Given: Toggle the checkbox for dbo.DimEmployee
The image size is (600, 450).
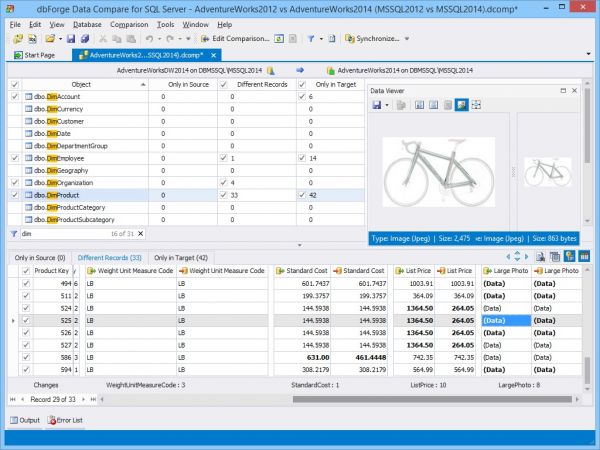Looking at the screenshot, I should pyautogui.click(x=13, y=158).
